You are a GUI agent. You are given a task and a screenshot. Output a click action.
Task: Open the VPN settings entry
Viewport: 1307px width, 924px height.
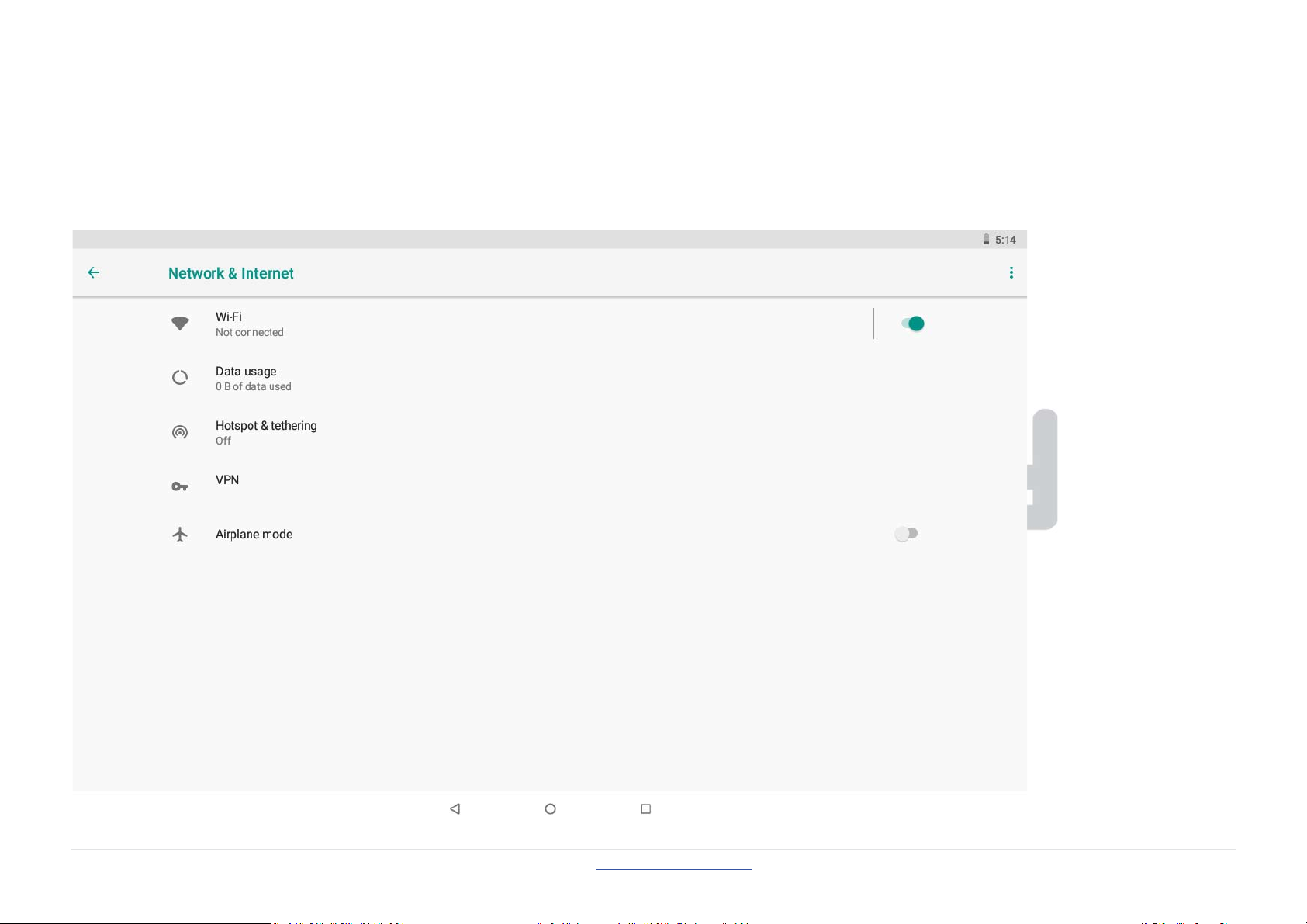click(550, 486)
